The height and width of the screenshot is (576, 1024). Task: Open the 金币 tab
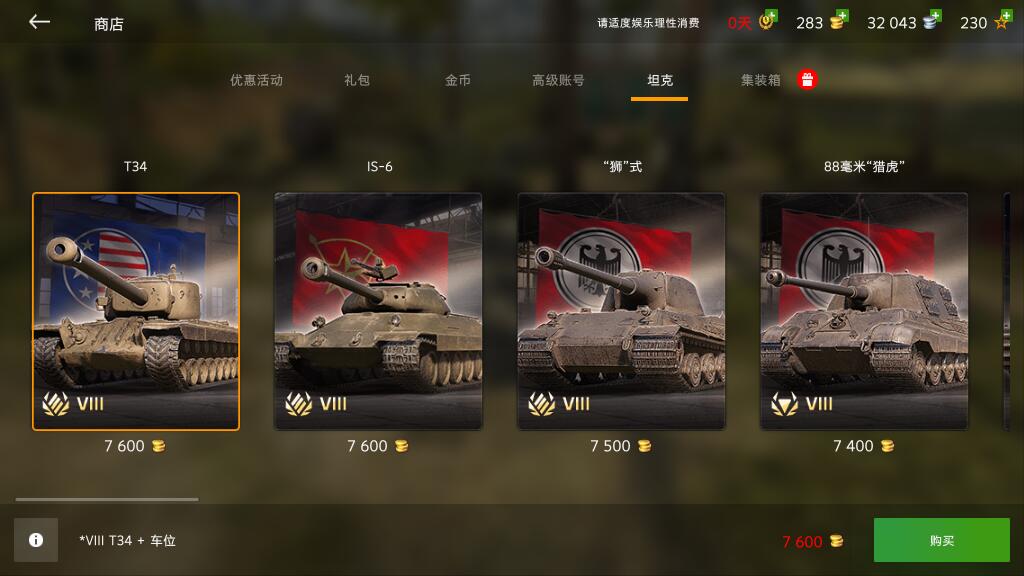click(457, 80)
